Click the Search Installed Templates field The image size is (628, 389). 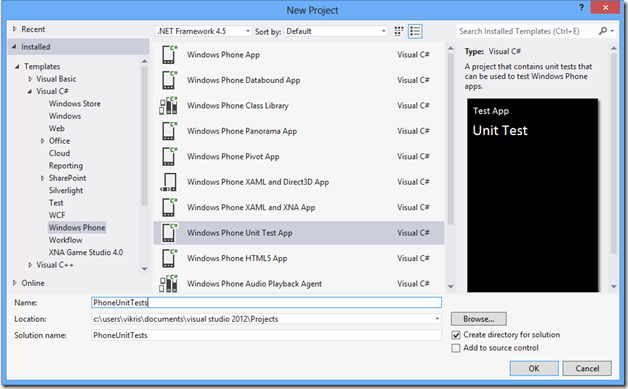click(x=525, y=31)
